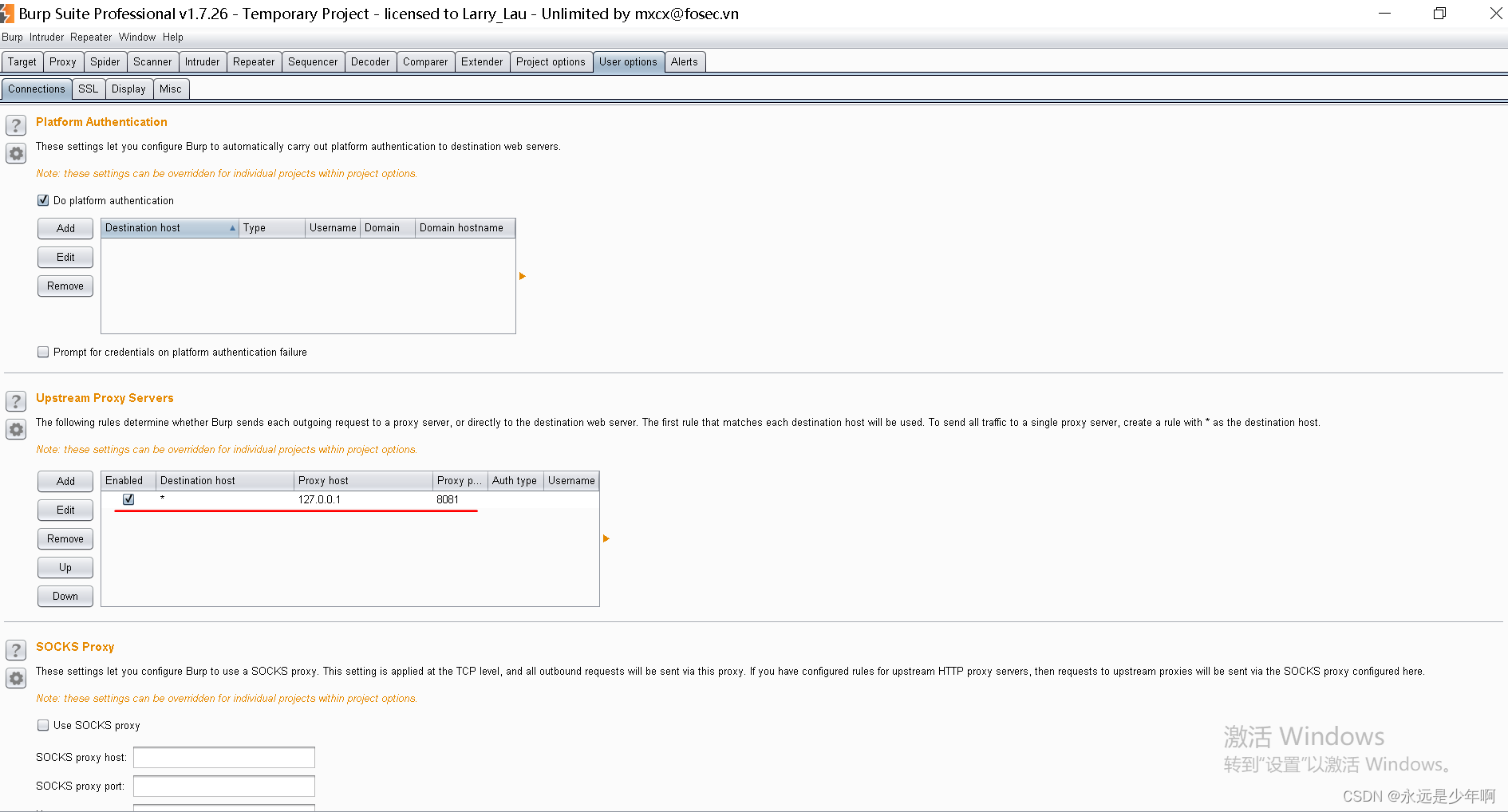Image resolution: width=1508 pixels, height=812 pixels.
Task: Open the SSL sub-tab
Action: 89,89
